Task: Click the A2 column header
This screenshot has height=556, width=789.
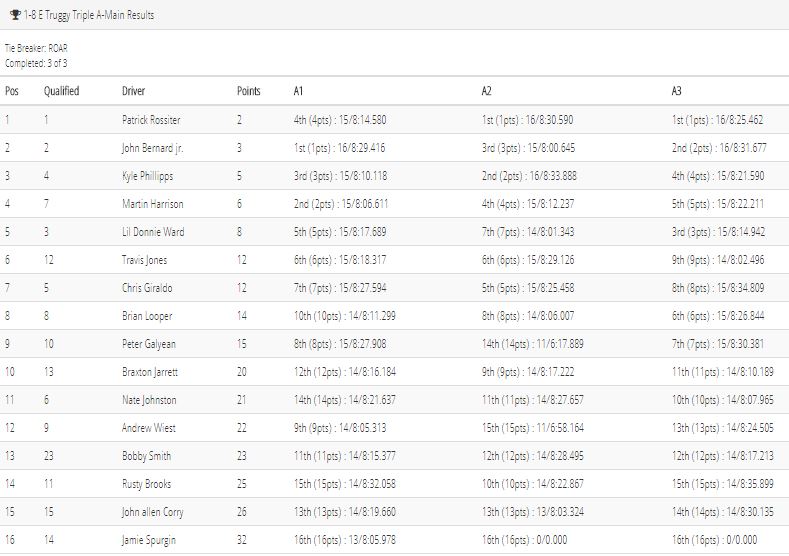Action: click(x=486, y=91)
